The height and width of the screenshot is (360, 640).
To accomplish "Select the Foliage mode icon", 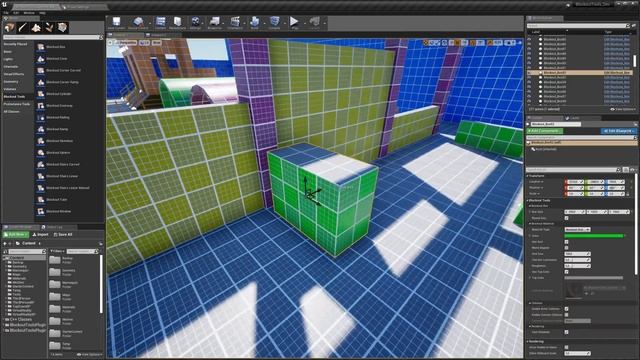I will [x=49, y=27].
